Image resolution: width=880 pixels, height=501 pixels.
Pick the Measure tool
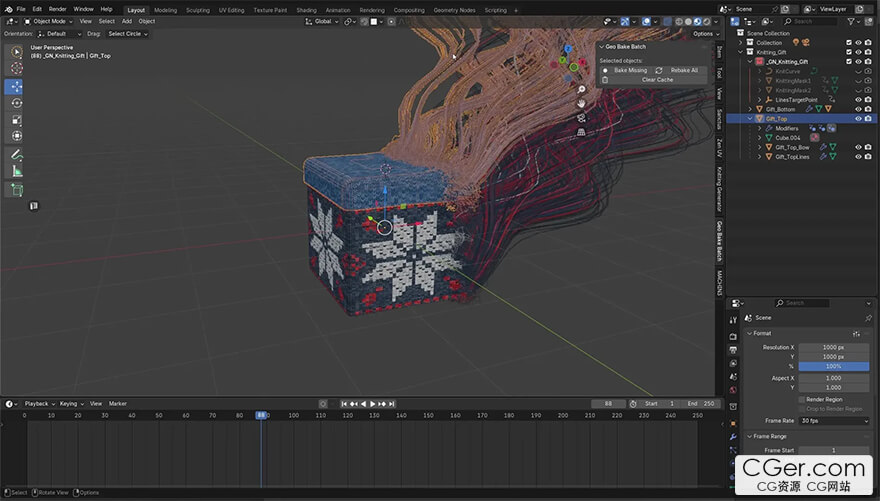point(17,171)
